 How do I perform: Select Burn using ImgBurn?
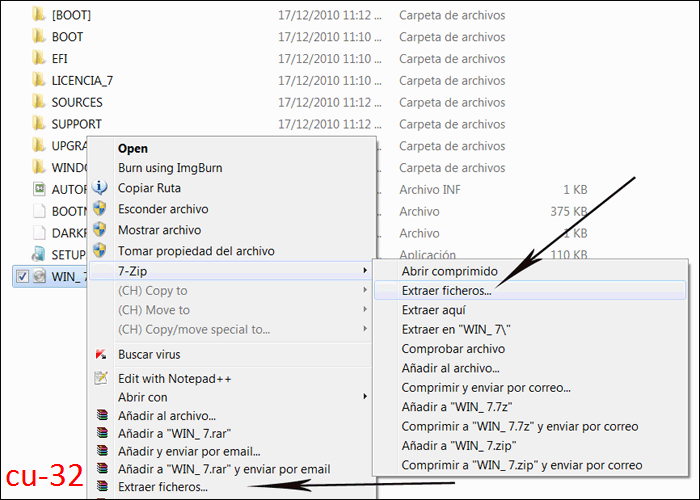(x=170, y=168)
